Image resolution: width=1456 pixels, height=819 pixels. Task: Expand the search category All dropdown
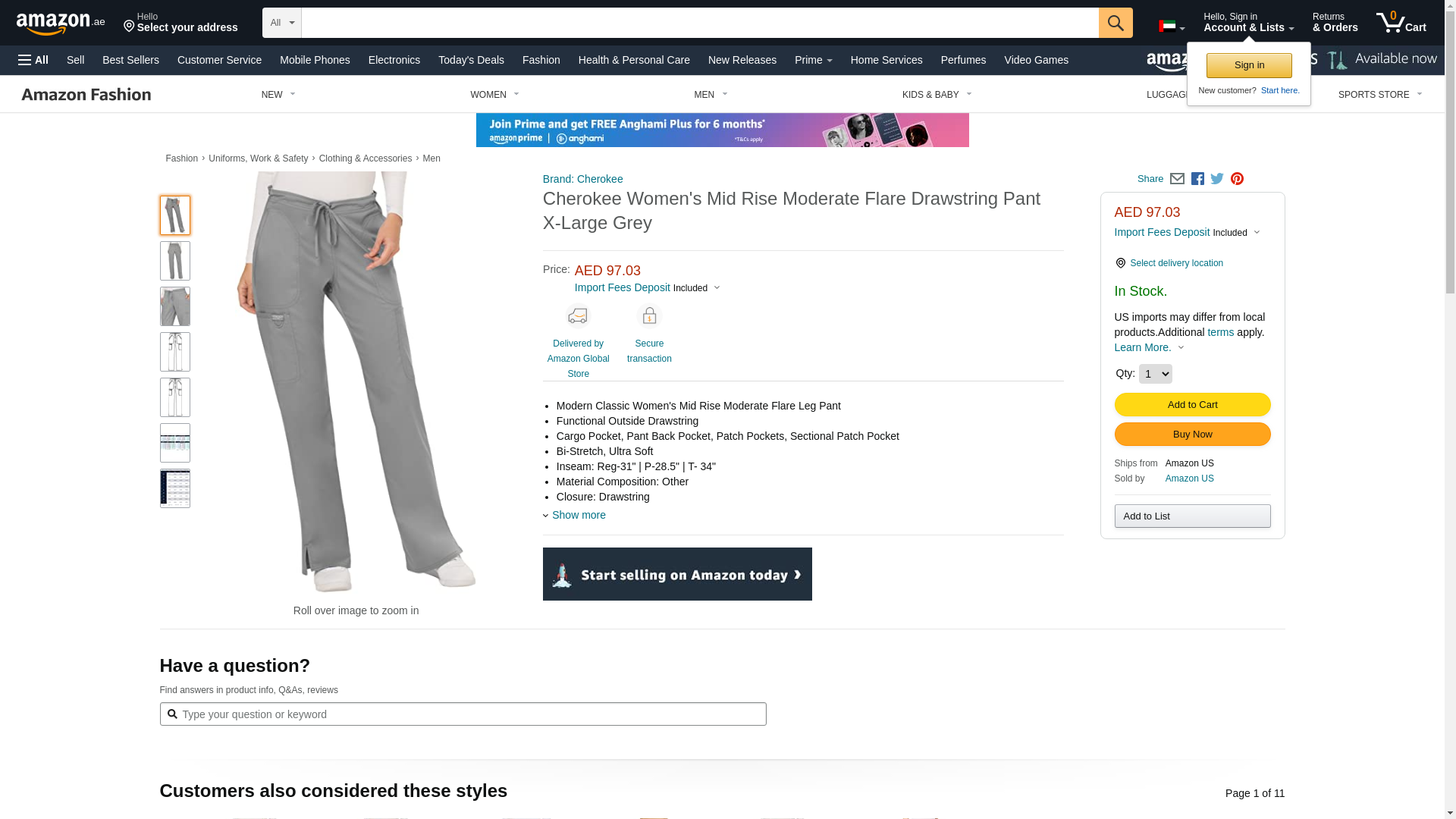282,23
